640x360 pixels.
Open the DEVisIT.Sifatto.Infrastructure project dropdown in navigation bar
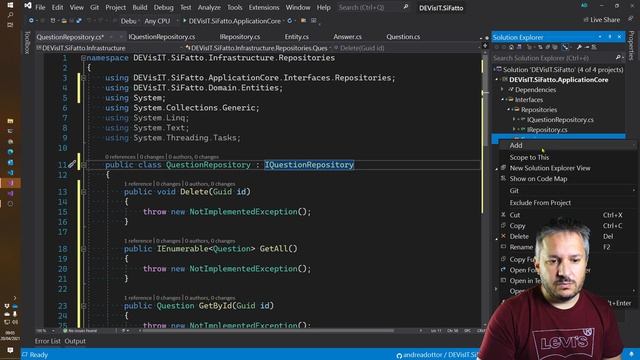click(x=110, y=48)
